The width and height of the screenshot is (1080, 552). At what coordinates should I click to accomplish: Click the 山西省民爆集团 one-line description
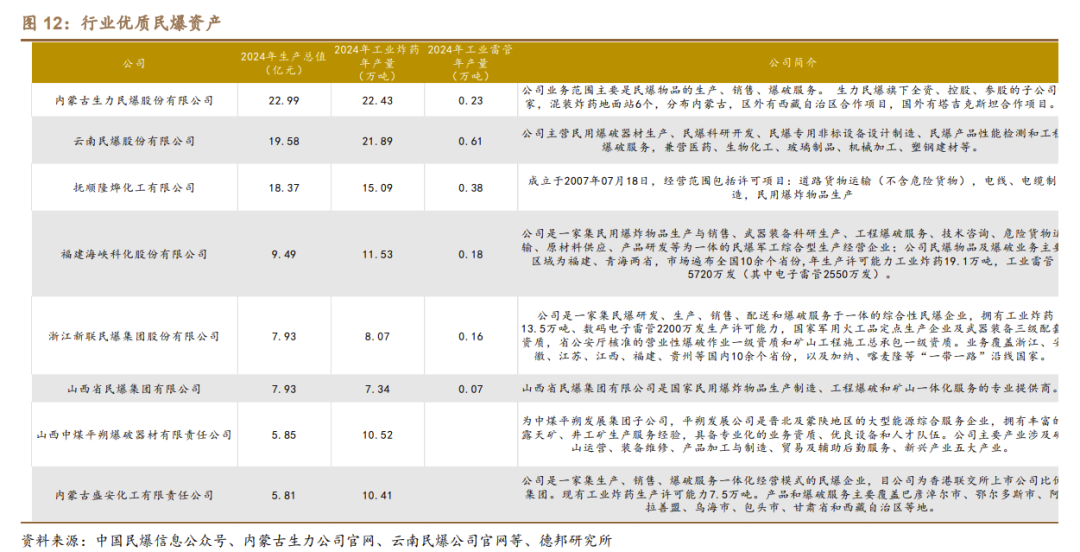pyautogui.click(x=789, y=389)
